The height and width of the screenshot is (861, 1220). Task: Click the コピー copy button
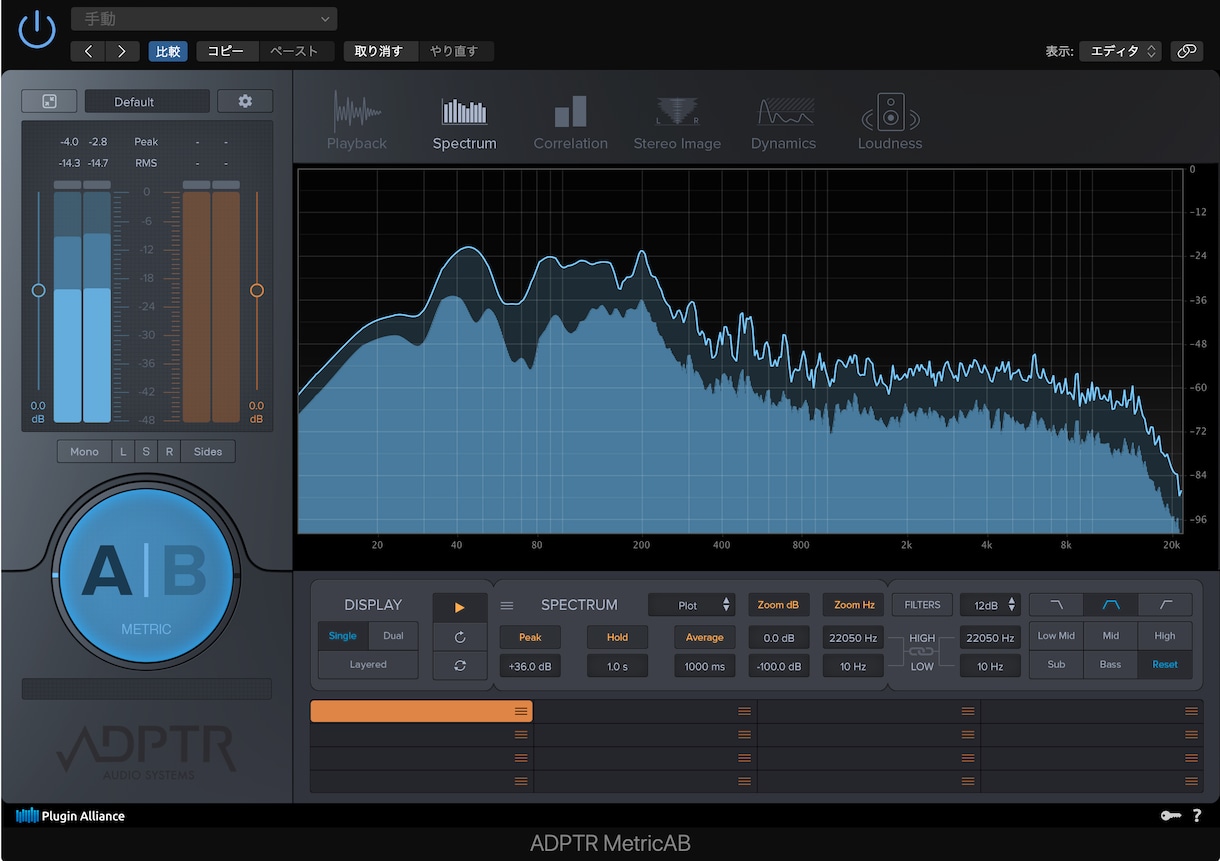(226, 51)
